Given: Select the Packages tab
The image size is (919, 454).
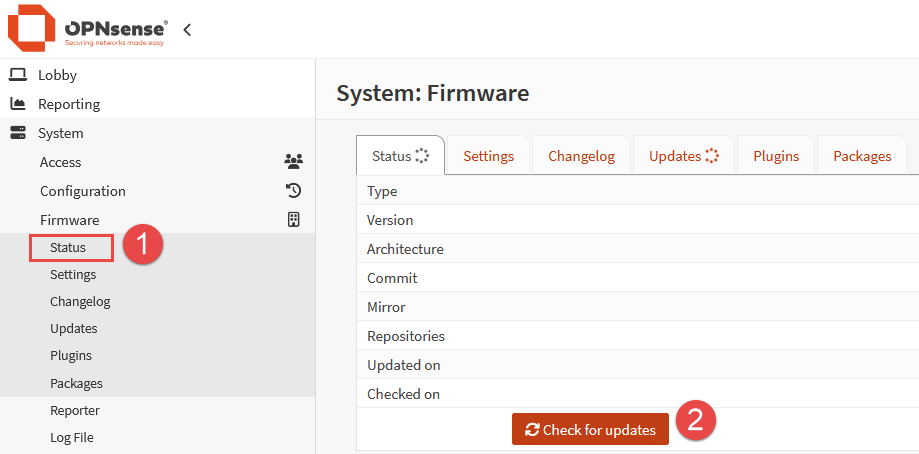Looking at the screenshot, I should (862, 156).
